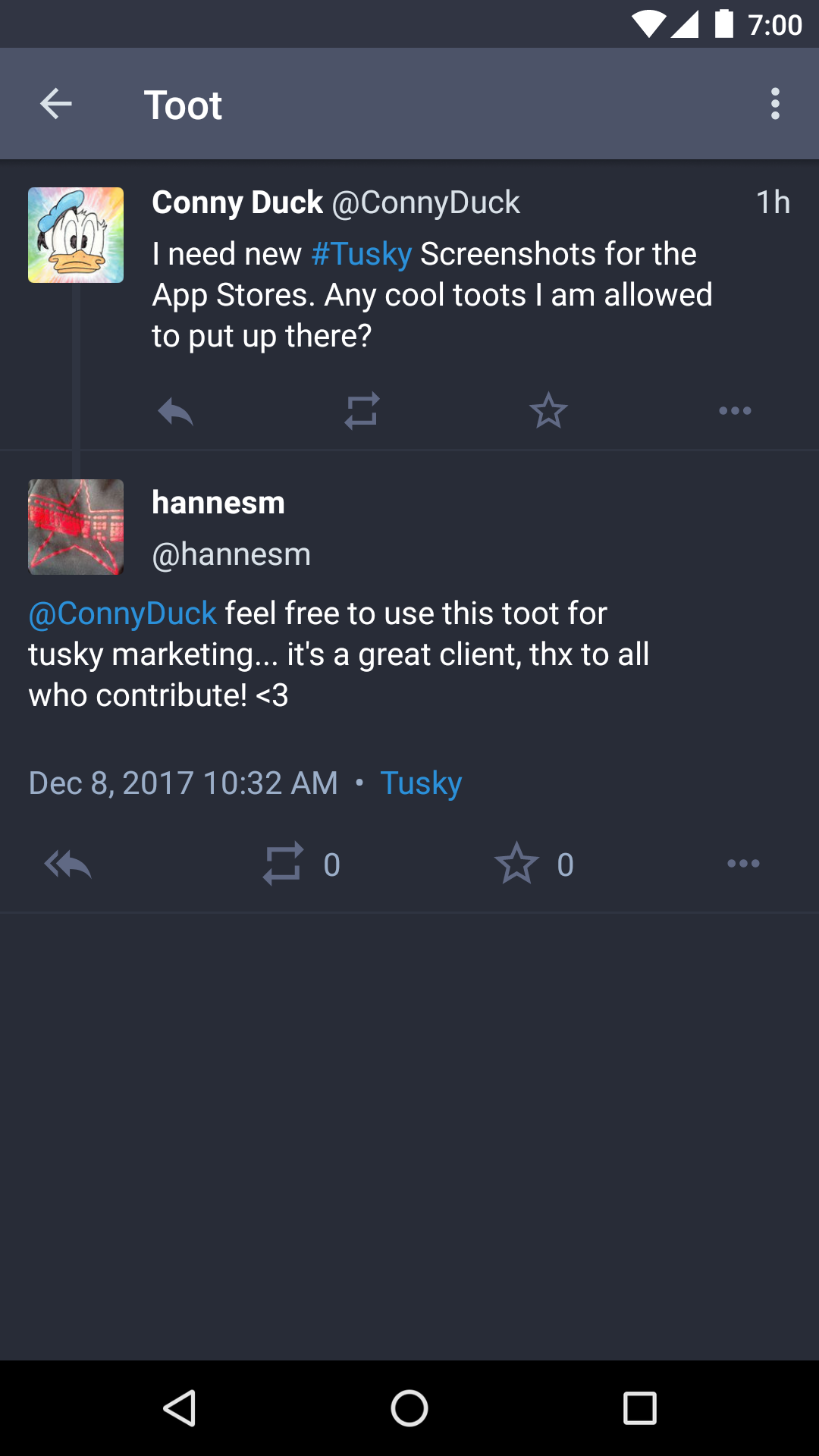
Task: Open the overflow menu in the toolbar
Action: click(x=775, y=103)
